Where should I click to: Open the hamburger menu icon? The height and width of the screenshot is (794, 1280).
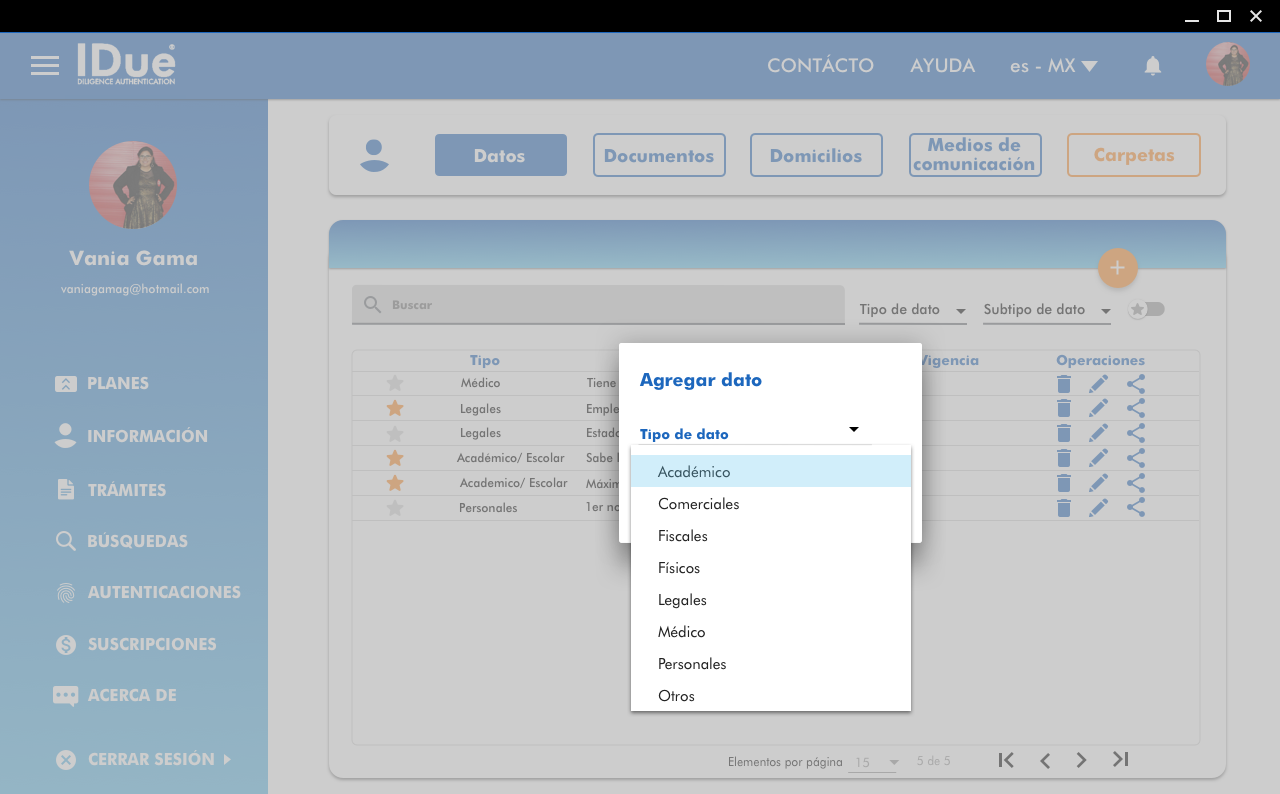pos(45,66)
